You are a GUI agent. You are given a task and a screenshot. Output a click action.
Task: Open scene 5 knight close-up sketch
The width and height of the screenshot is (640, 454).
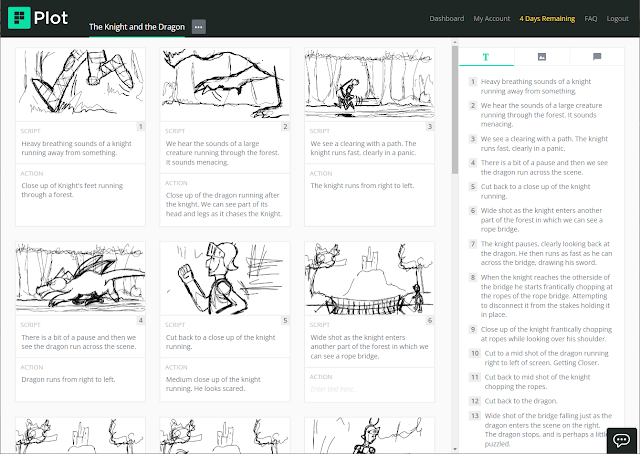[x=225, y=278]
